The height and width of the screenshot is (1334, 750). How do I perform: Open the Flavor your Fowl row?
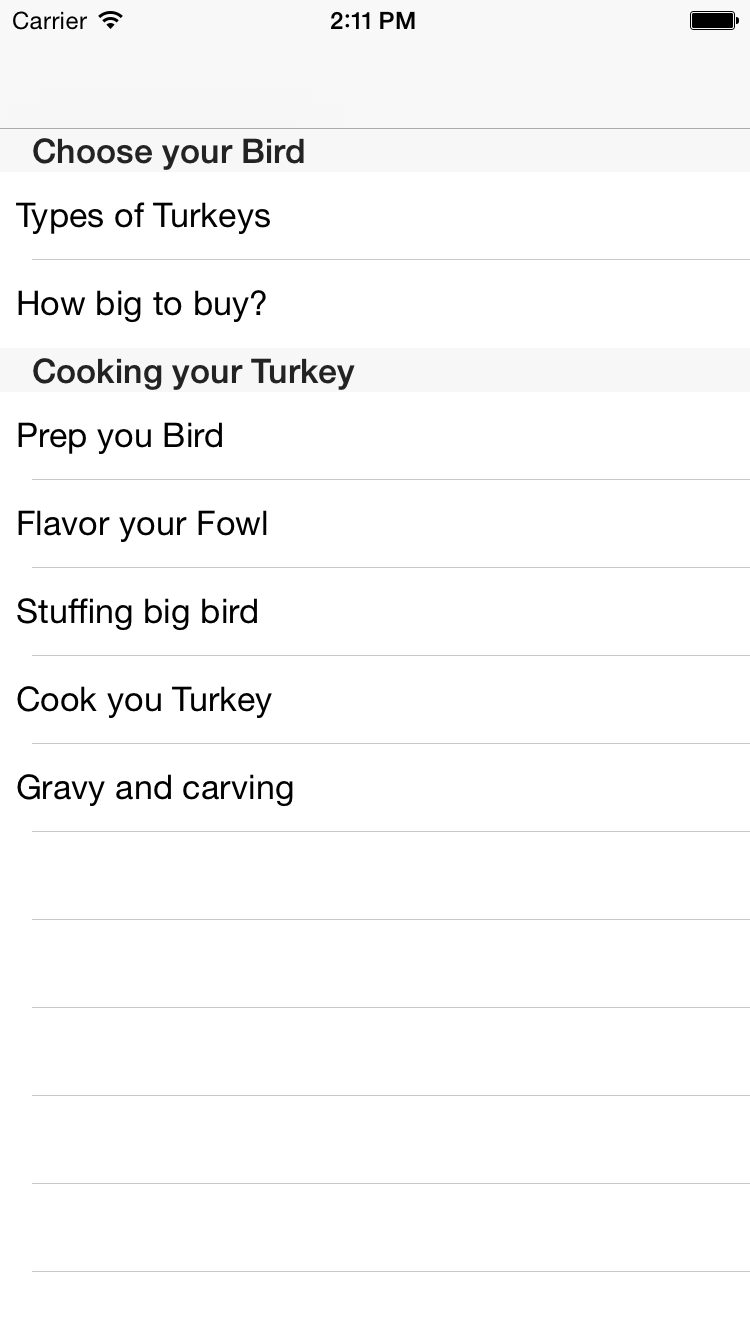375,524
